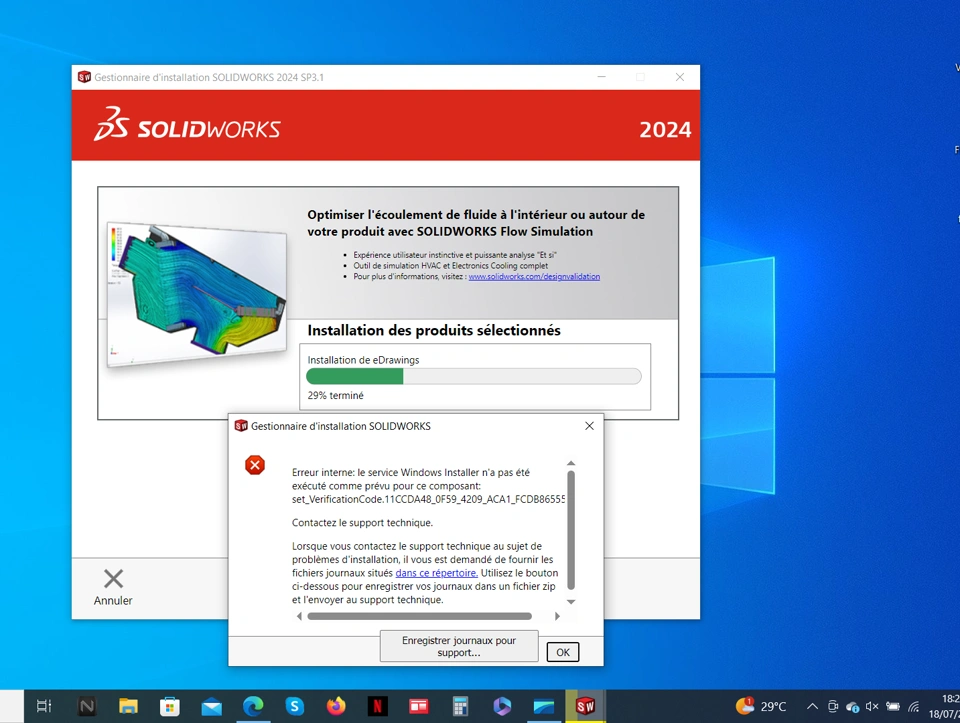Open the taskbar clock and date

click(x=943, y=706)
